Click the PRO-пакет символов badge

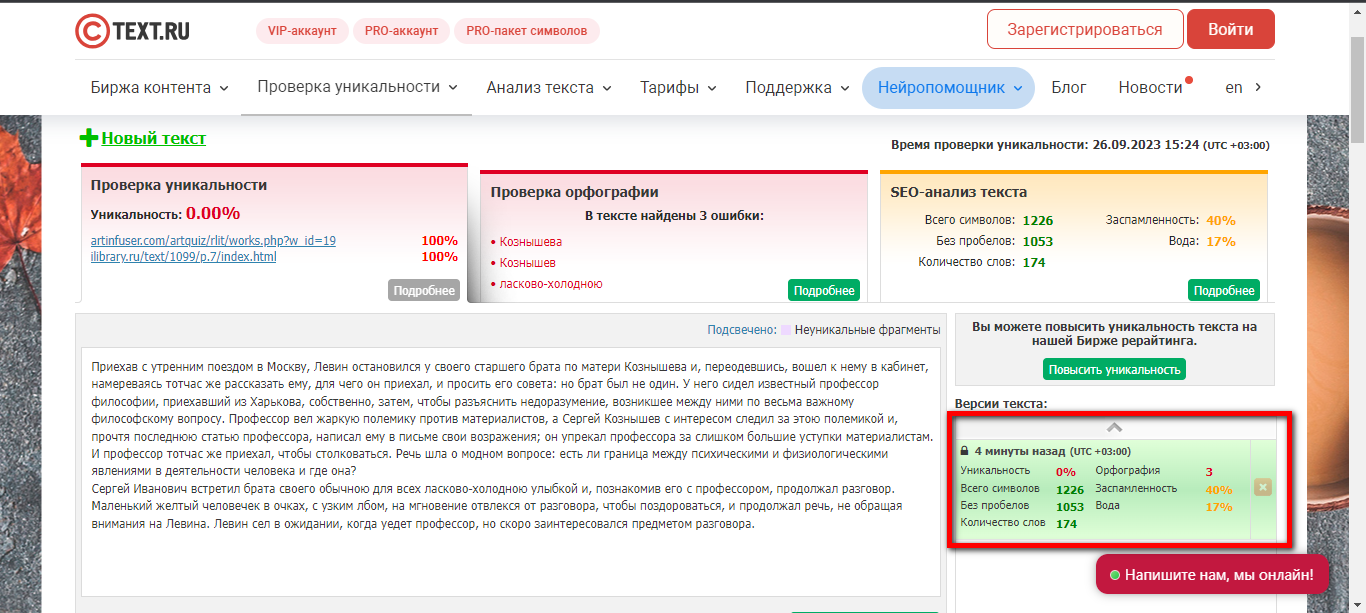point(526,31)
